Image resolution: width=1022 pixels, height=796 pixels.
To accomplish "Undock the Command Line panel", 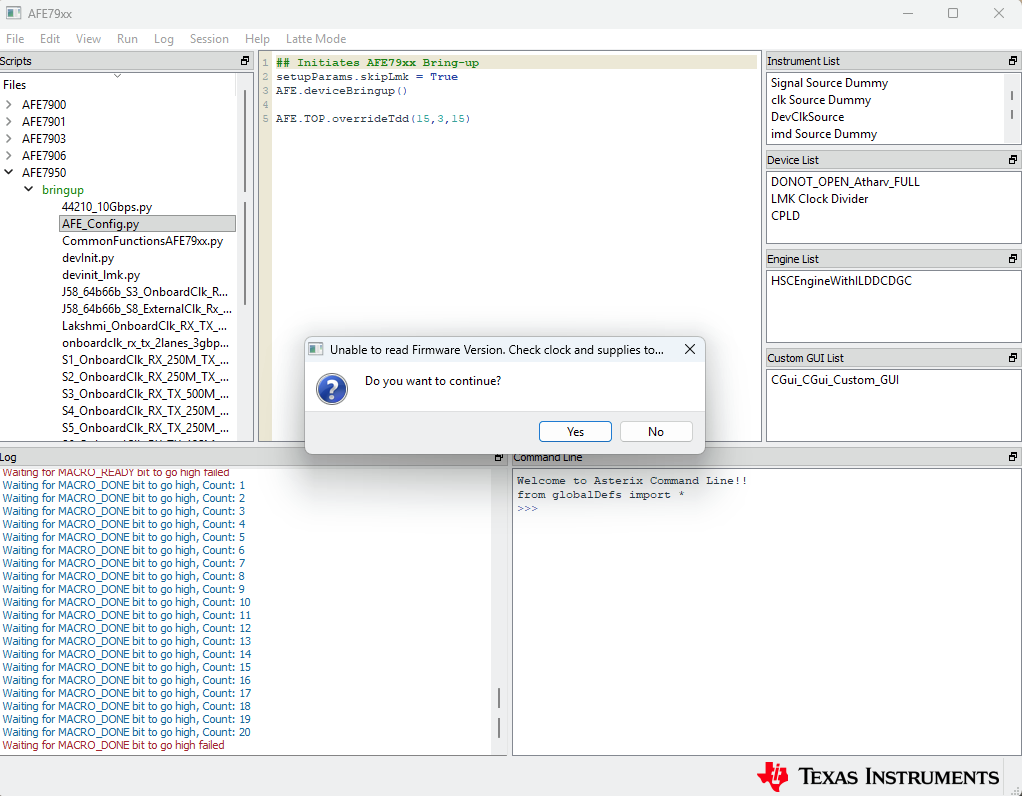I will (1013, 457).
